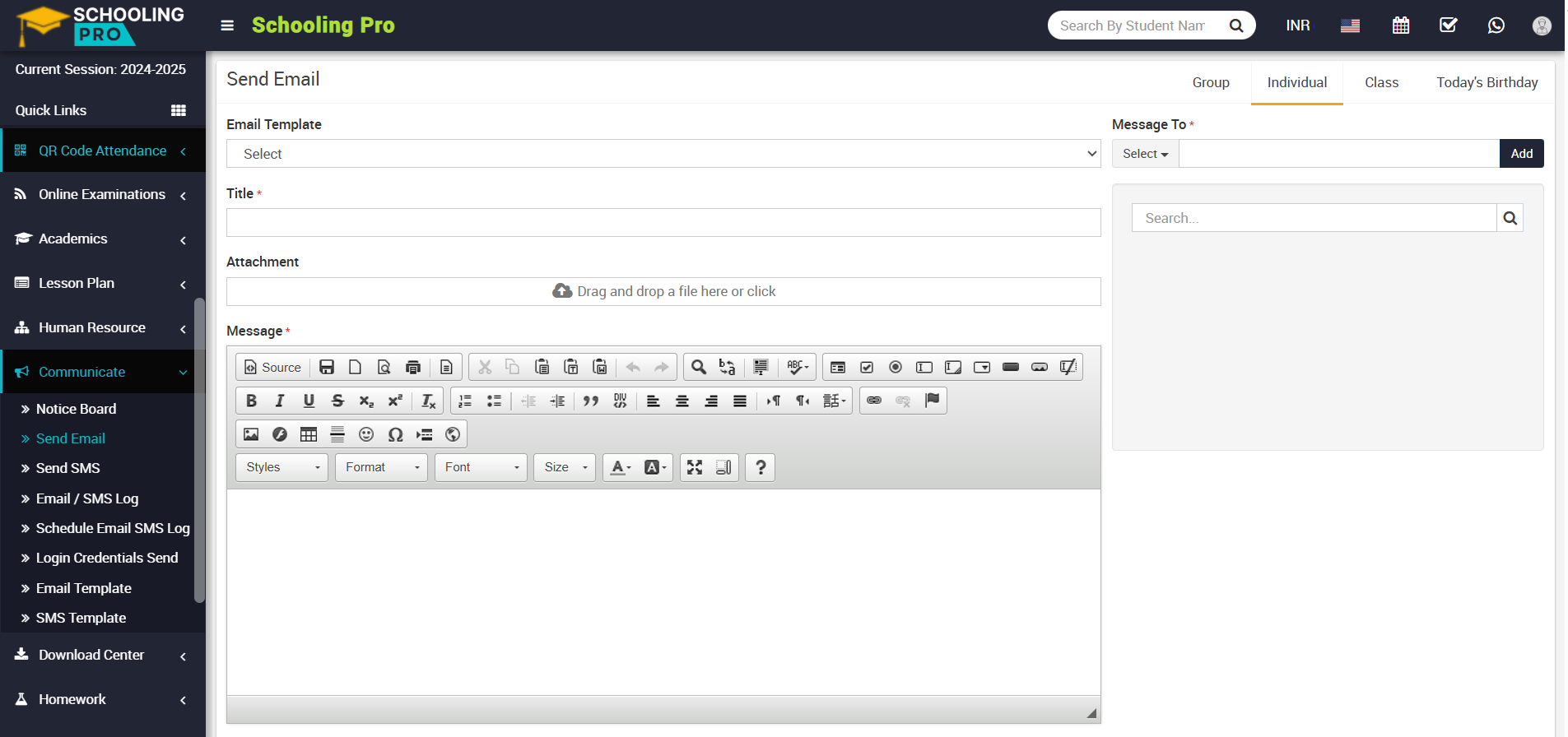Click the editor Save icon
Image resolution: width=1568 pixels, height=737 pixels.
(x=327, y=367)
